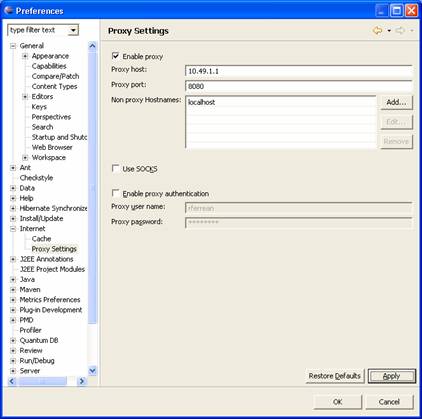This screenshot has width=422, height=419.
Task: Check the Use SOCKS checkbox
Action: 116,168
